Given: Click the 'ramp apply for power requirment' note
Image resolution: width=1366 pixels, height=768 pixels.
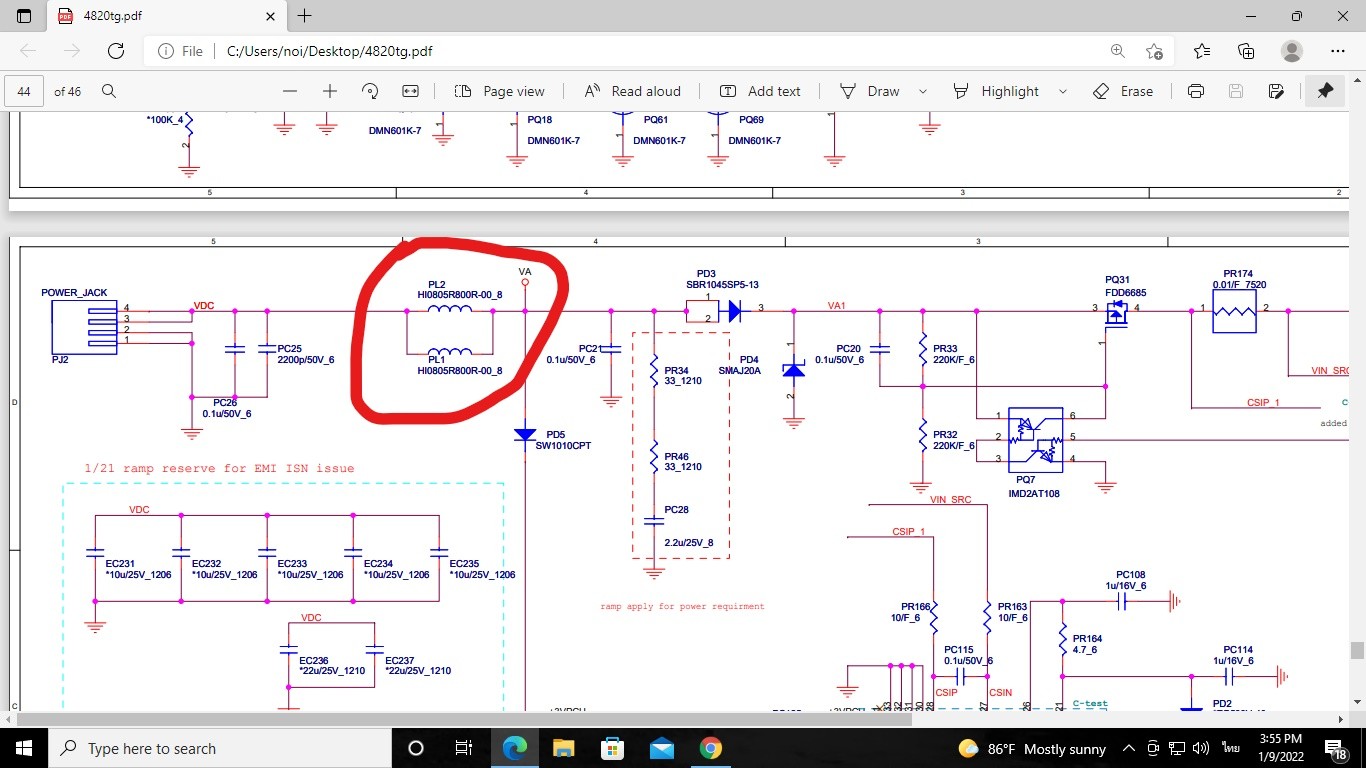Looking at the screenshot, I should coord(682,606).
